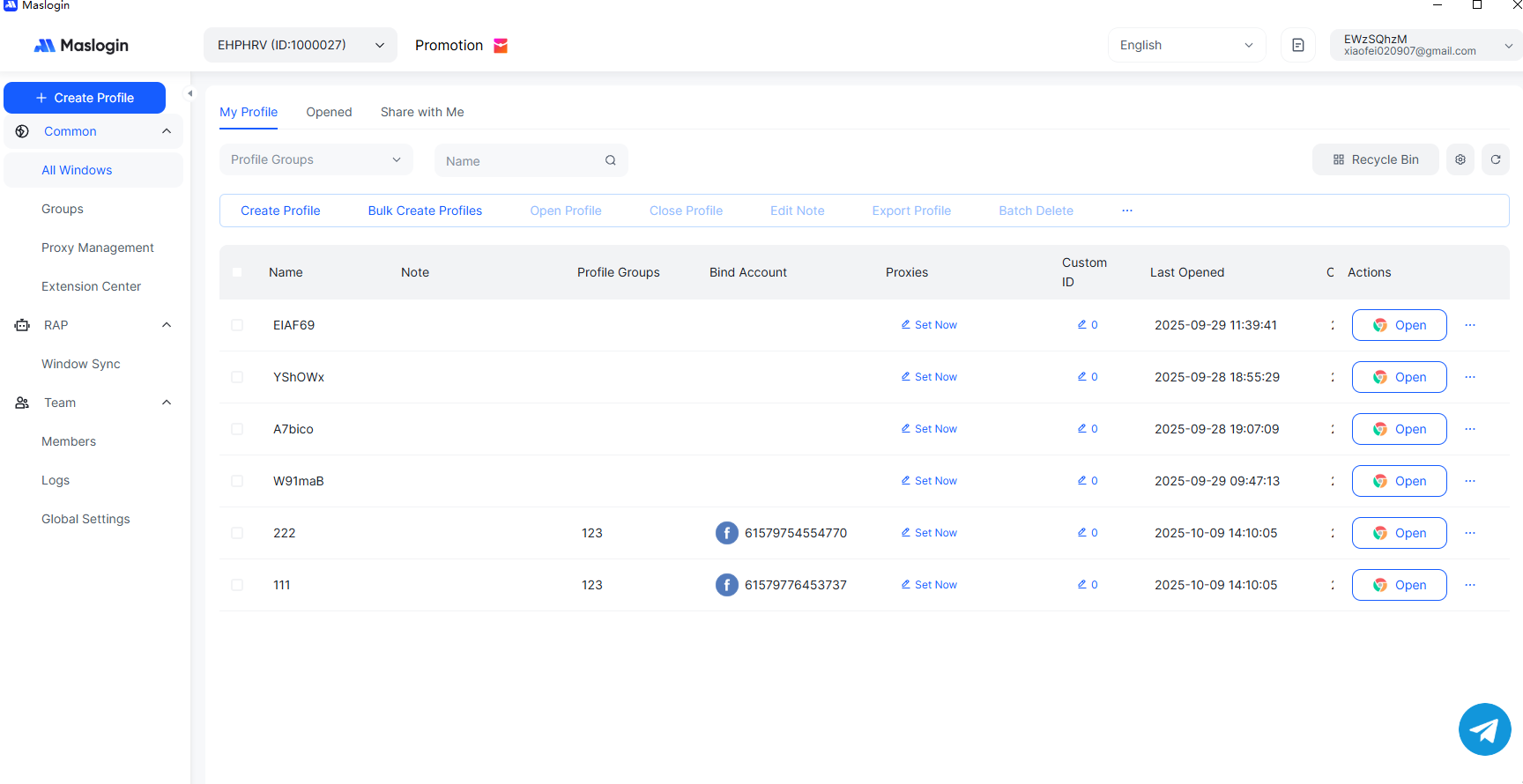The width and height of the screenshot is (1523, 784).
Task: Click Bulk Create Profiles button
Action: (425, 211)
